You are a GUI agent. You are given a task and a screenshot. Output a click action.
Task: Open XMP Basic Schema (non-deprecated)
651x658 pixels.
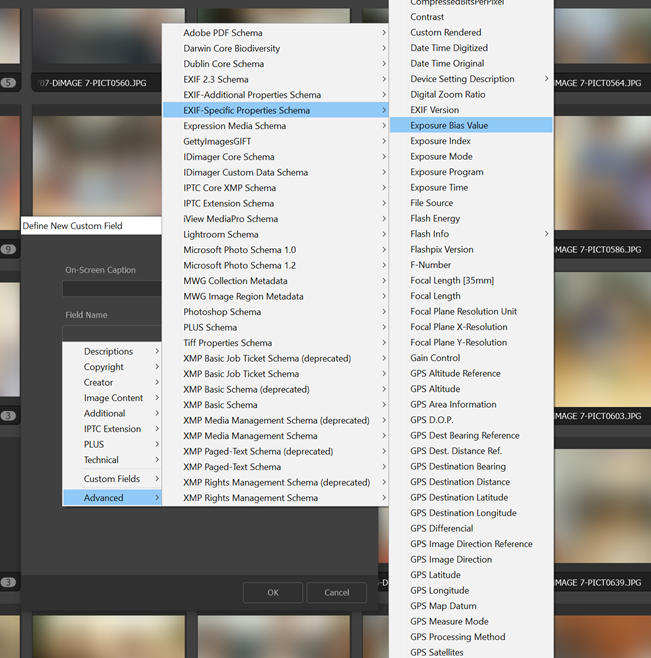275,405
